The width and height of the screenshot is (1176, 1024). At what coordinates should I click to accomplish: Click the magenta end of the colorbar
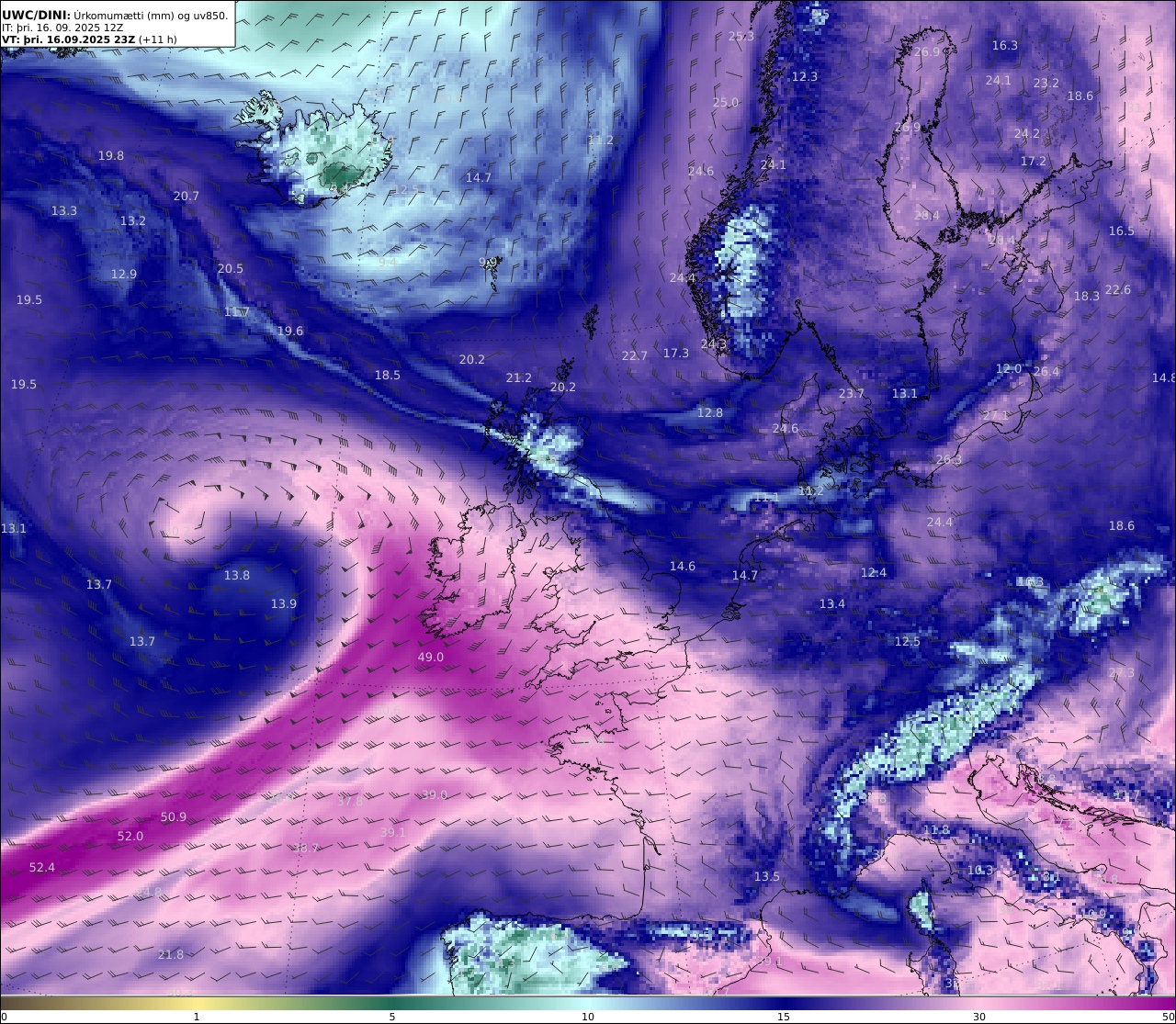pyautogui.click(x=1162, y=1003)
